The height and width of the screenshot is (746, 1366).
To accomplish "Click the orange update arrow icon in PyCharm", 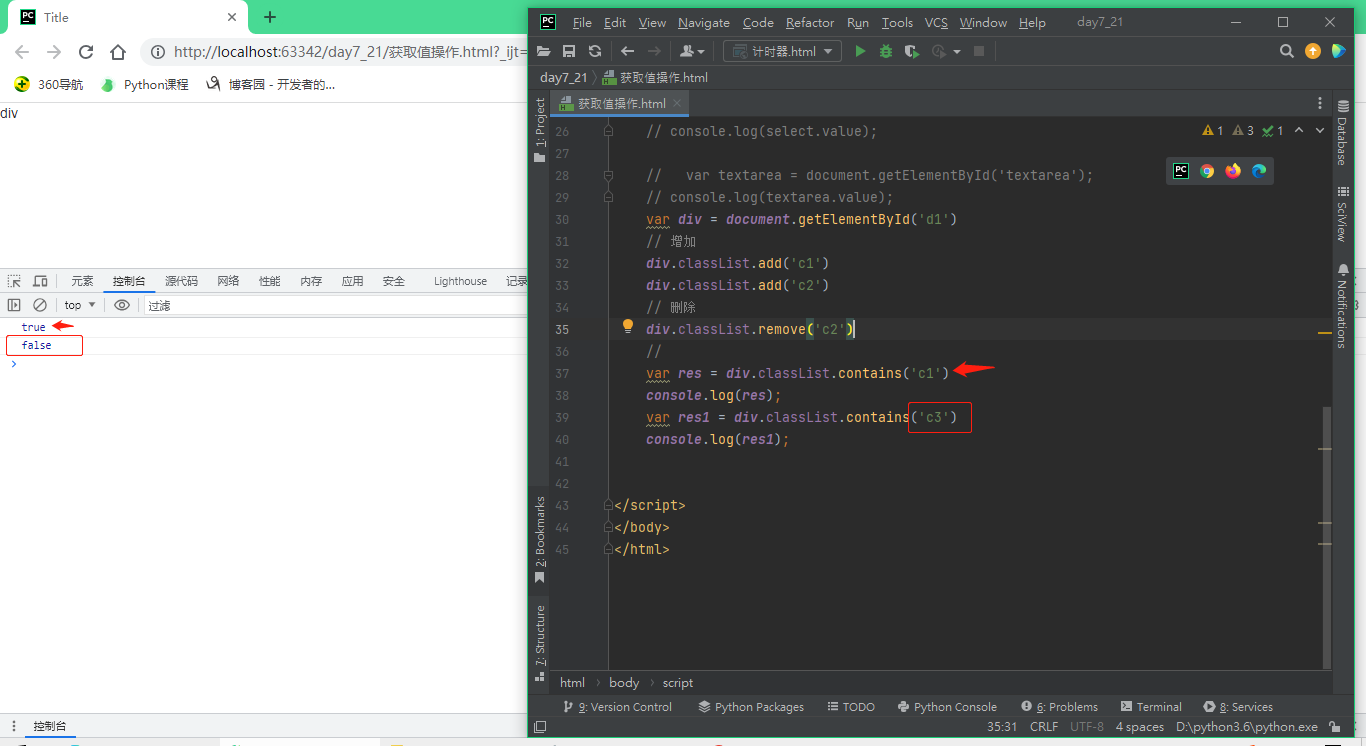I will pos(1313,51).
